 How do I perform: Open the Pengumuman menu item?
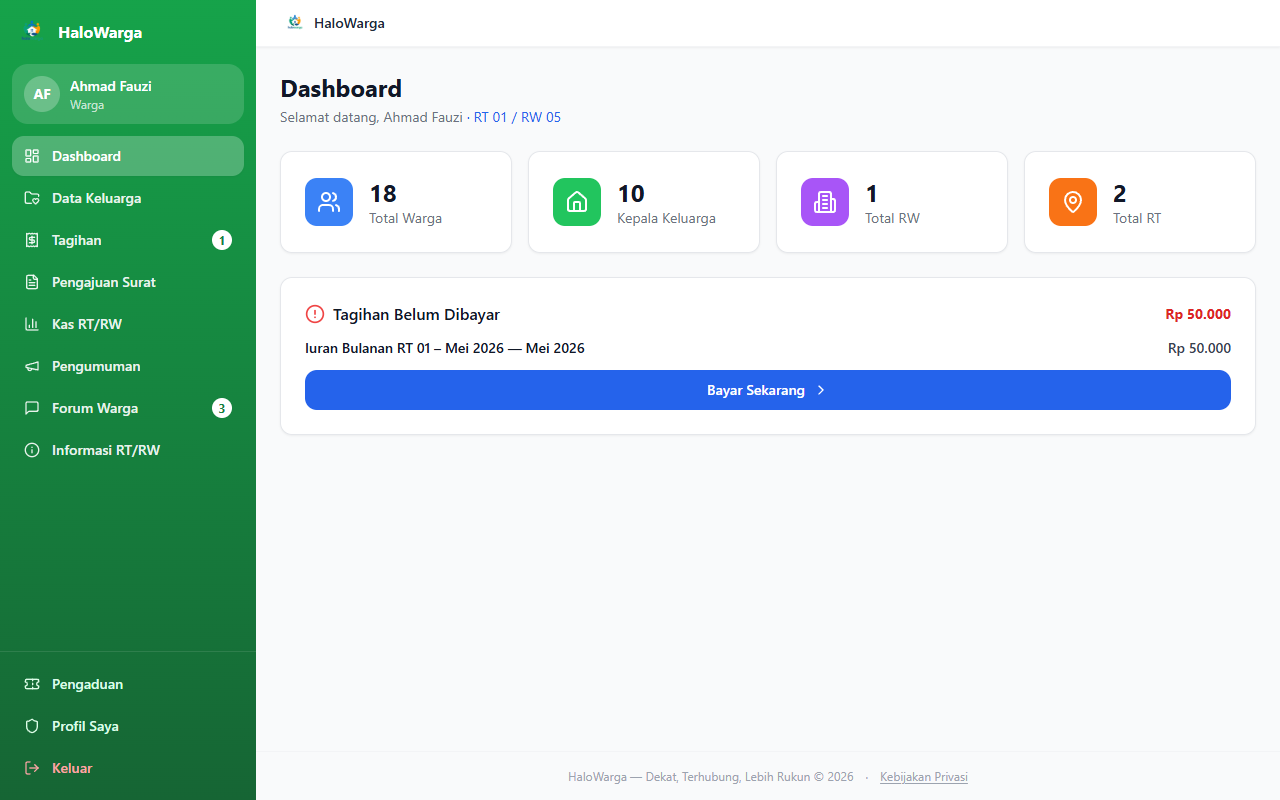(128, 366)
